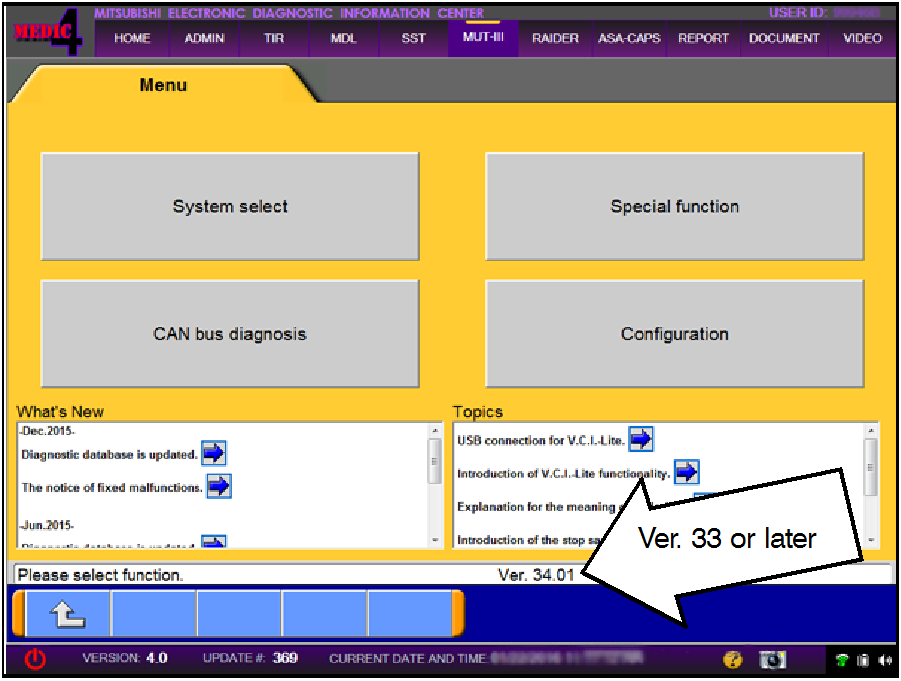The height and width of the screenshot is (681, 901).
Task: Open the Special function menu
Action: (675, 207)
